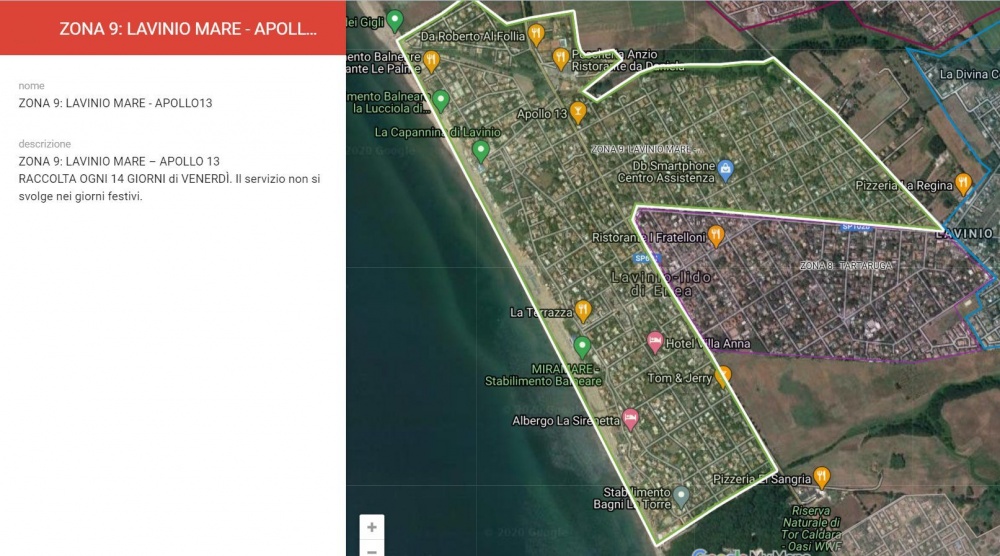Open the Miramare stabilimento green pin
Viewport: 1000px width, 556px height.
[582, 347]
